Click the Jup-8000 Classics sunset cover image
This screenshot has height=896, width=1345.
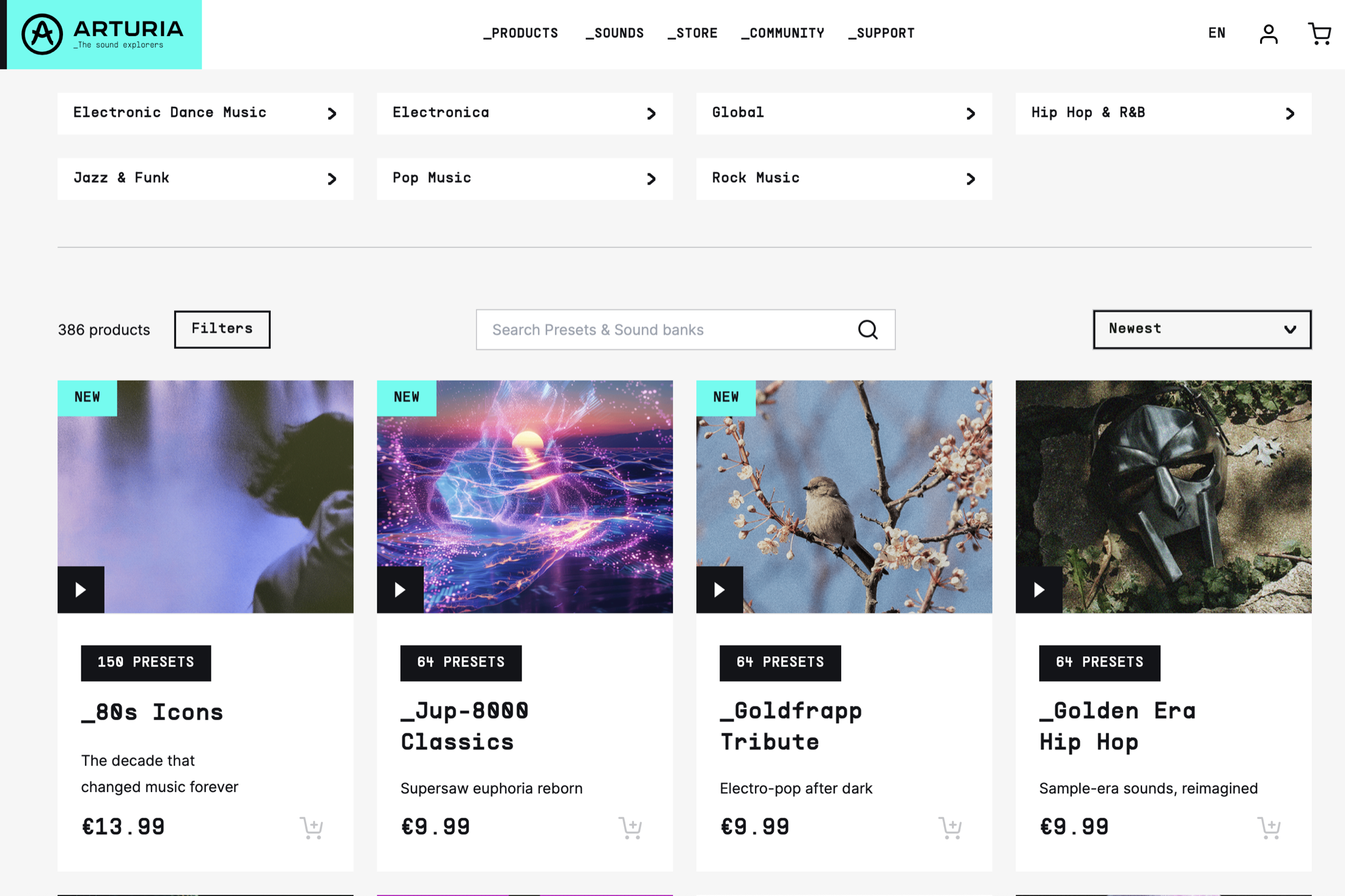(525, 496)
